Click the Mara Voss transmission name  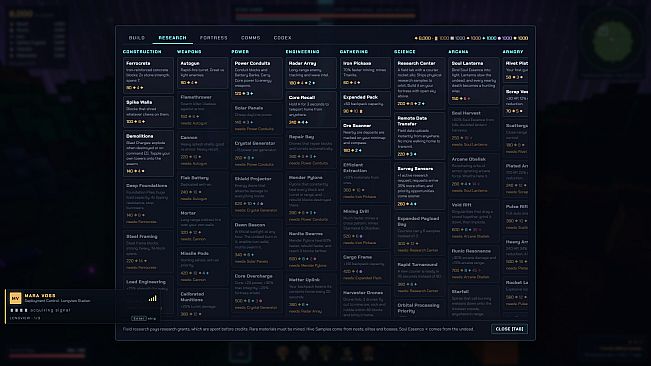[x=40, y=295]
